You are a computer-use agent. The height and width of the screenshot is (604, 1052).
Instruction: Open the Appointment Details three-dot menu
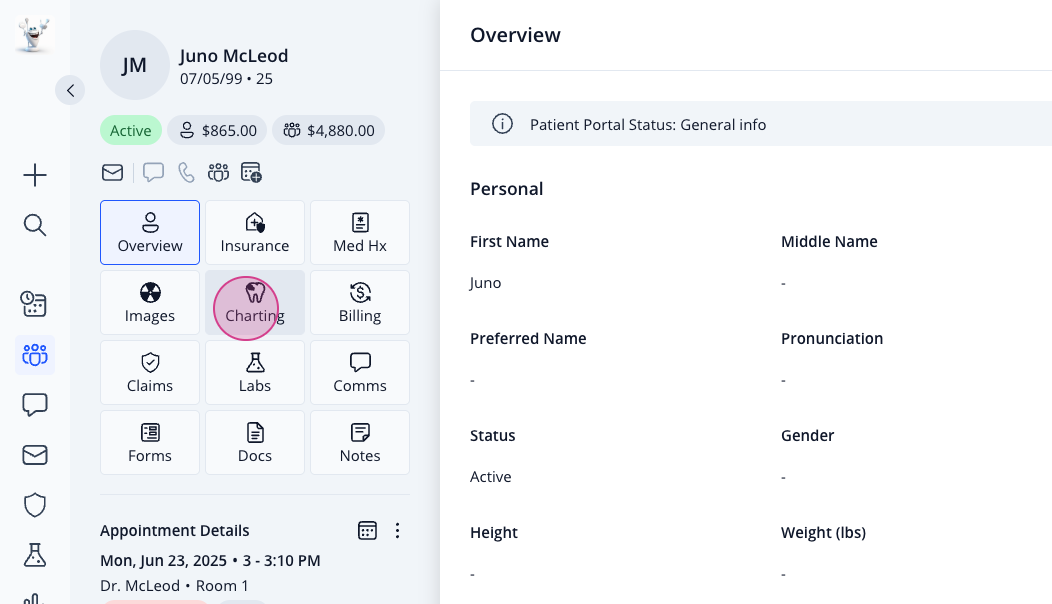tap(397, 530)
